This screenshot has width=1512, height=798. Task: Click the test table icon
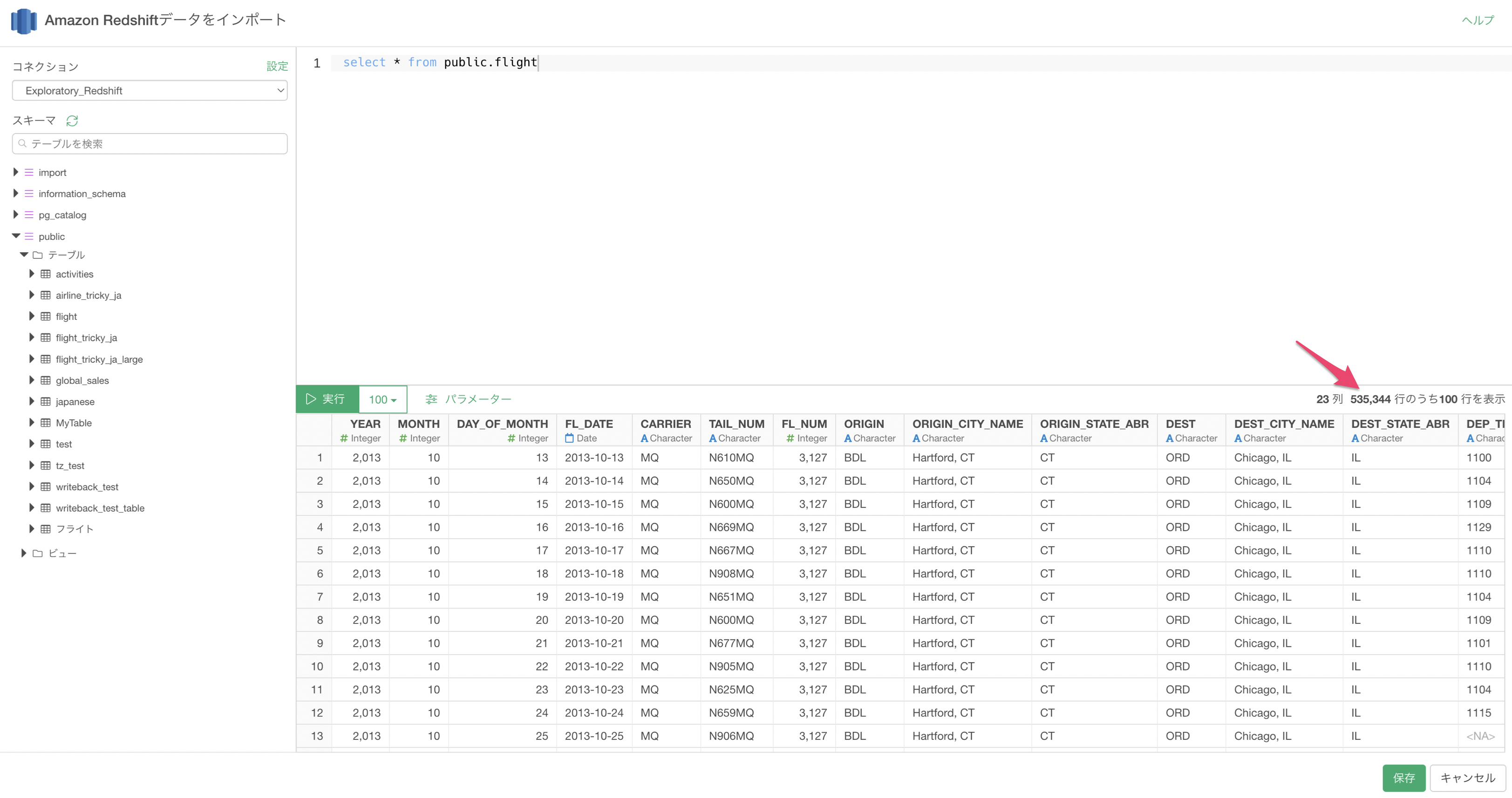click(46, 444)
